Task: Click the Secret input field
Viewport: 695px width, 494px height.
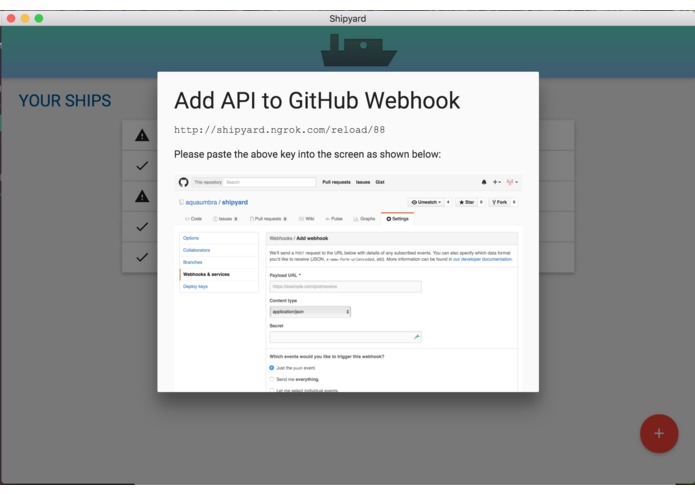Action: (x=345, y=337)
